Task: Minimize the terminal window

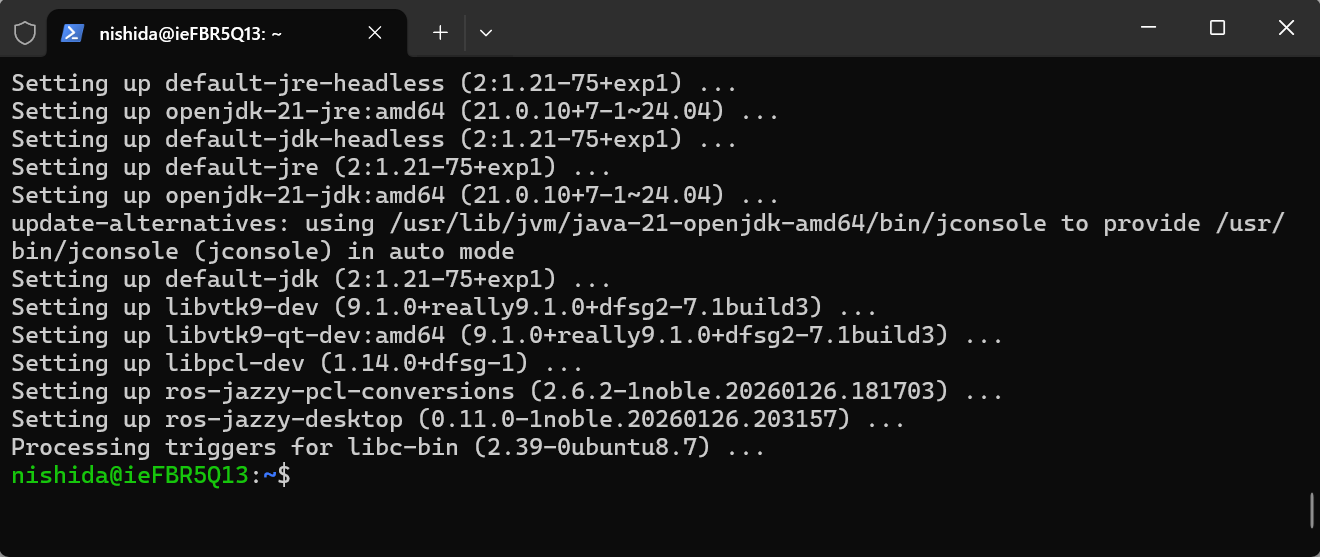Action: click(x=1148, y=28)
